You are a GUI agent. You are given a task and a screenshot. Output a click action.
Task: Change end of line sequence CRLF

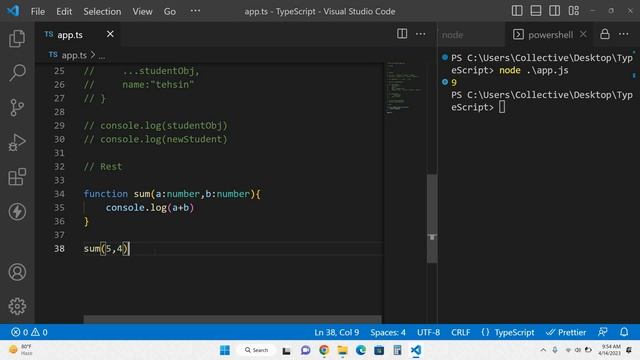click(460, 332)
